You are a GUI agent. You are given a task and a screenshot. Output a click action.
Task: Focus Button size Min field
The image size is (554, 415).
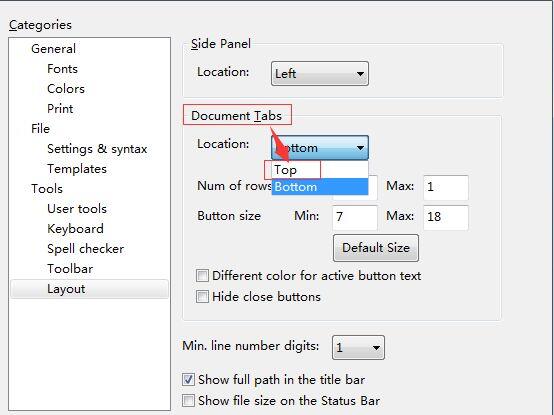pos(355,217)
